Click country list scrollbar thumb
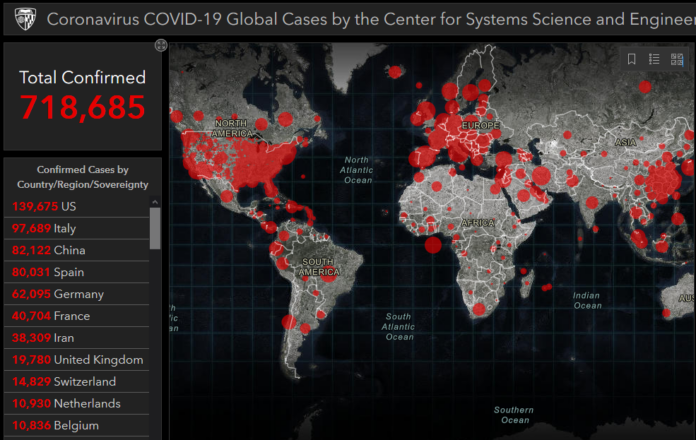Screen dimensions: 696x440 tap(155, 228)
